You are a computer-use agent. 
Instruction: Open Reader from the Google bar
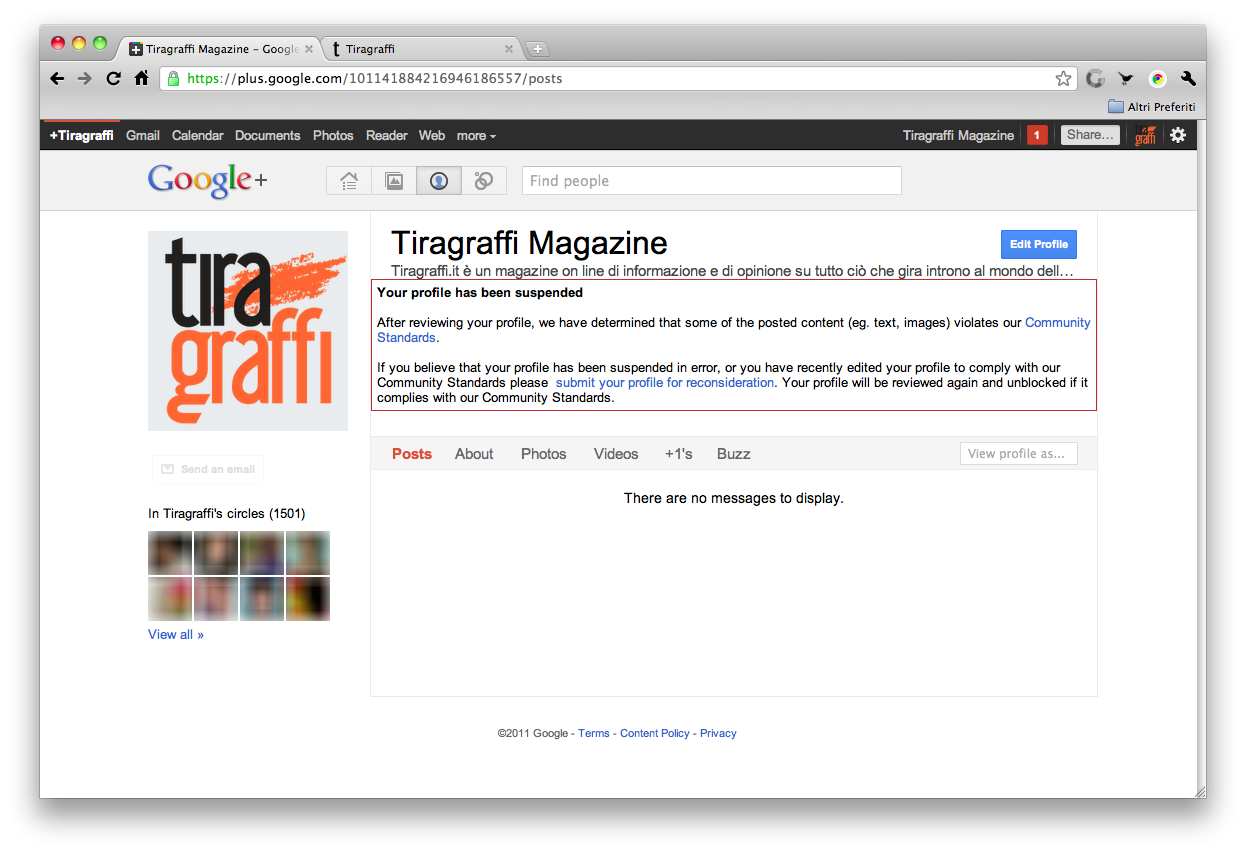click(386, 135)
